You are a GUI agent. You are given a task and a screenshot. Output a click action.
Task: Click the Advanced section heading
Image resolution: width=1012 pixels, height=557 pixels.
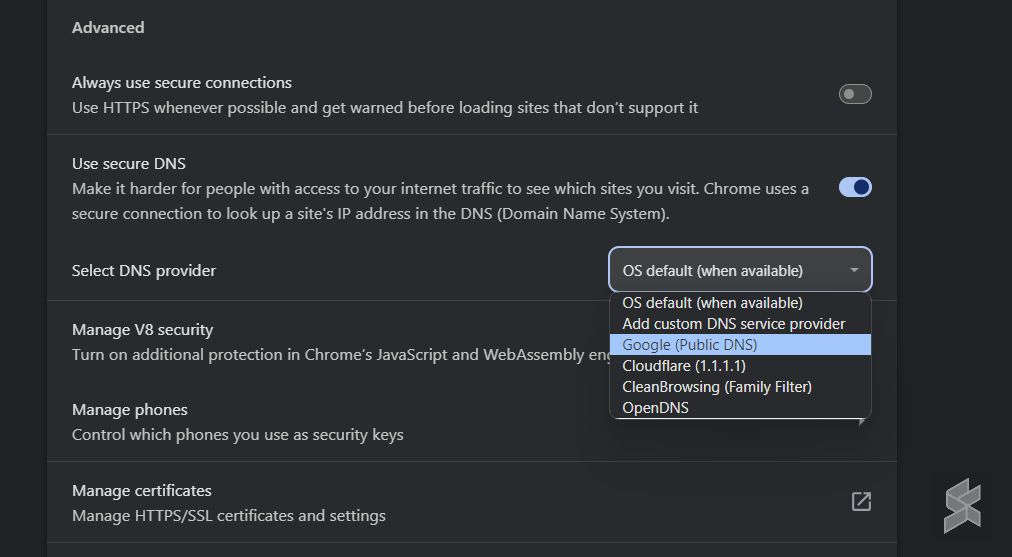coord(108,28)
